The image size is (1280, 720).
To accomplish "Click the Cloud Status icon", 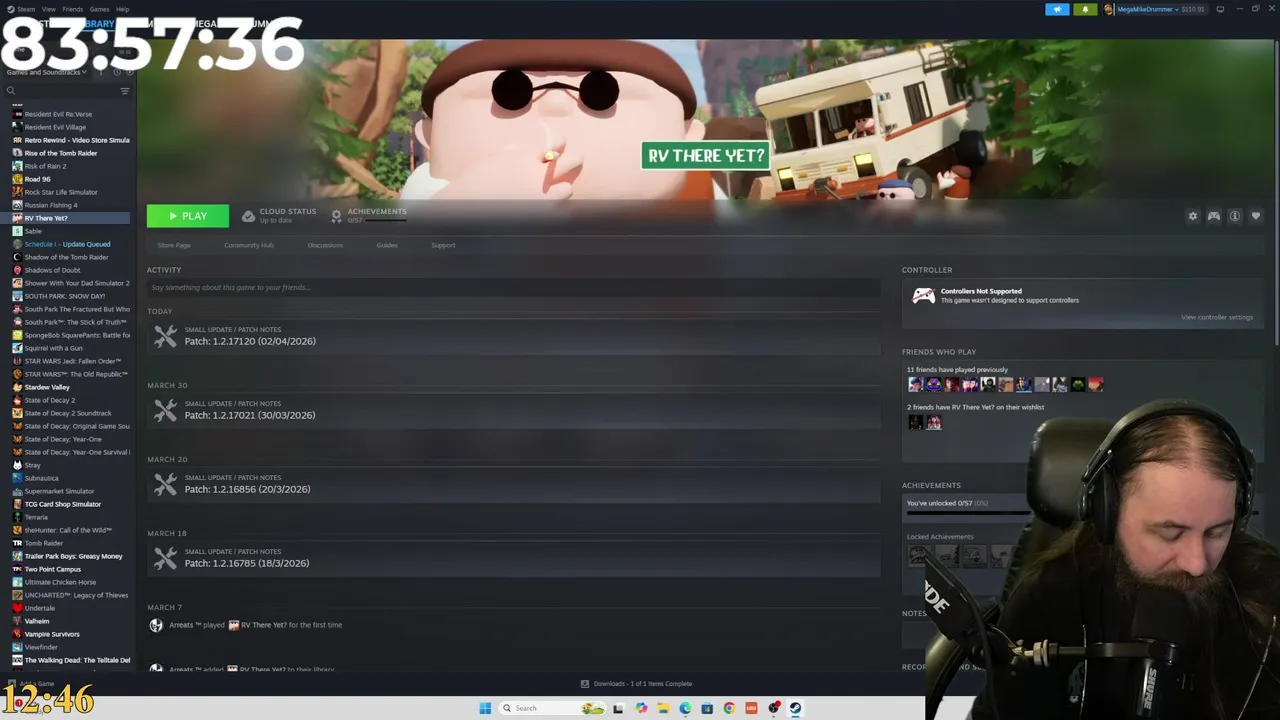I will 248,216.
